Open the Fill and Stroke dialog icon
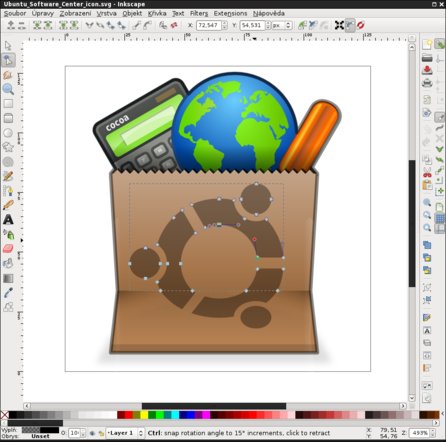Image resolution: width=446 pixels, height=442 pixels. [427, 318]
